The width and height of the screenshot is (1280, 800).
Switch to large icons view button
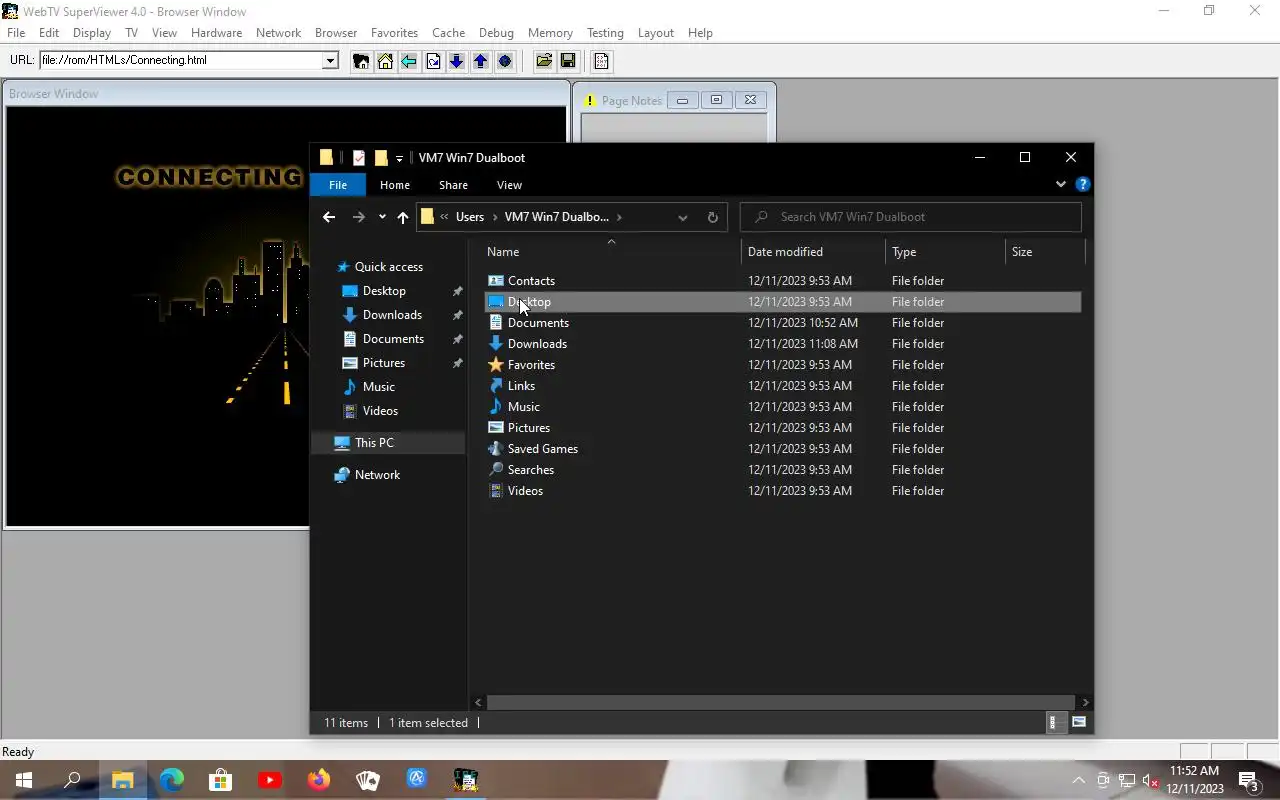click(x=1079, y=722)
